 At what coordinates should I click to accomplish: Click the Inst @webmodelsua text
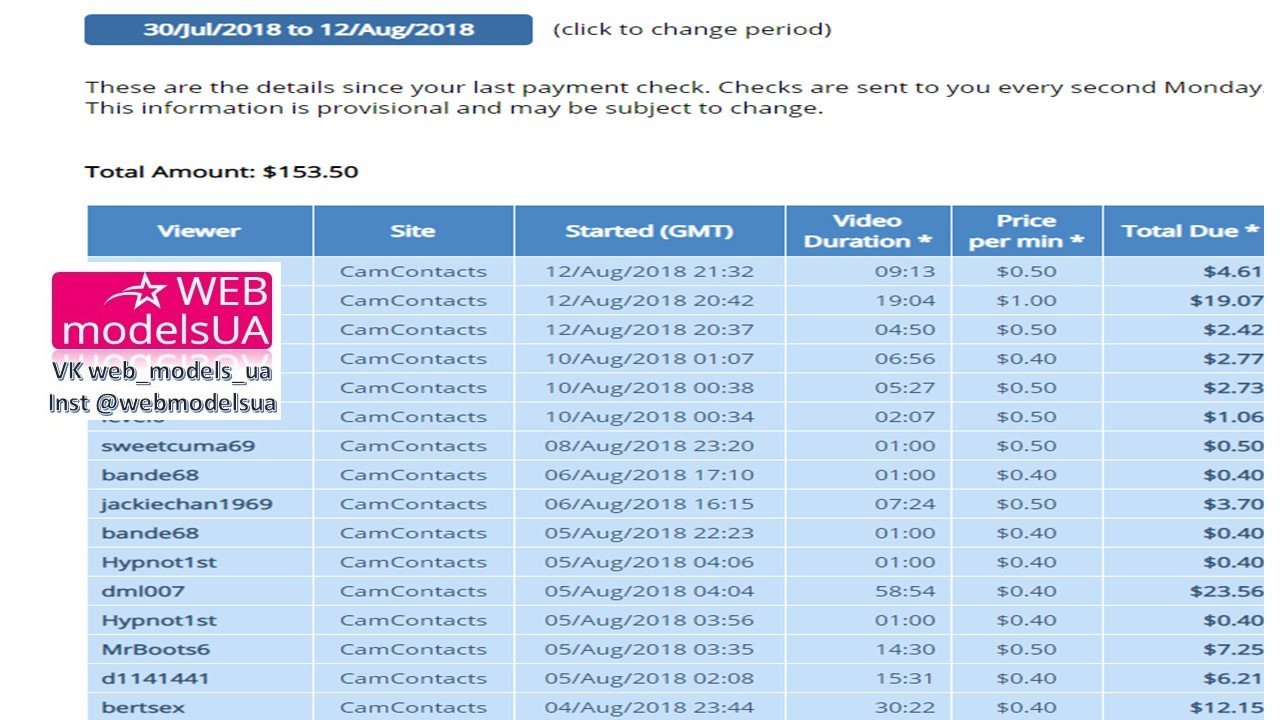pos(163,404)
